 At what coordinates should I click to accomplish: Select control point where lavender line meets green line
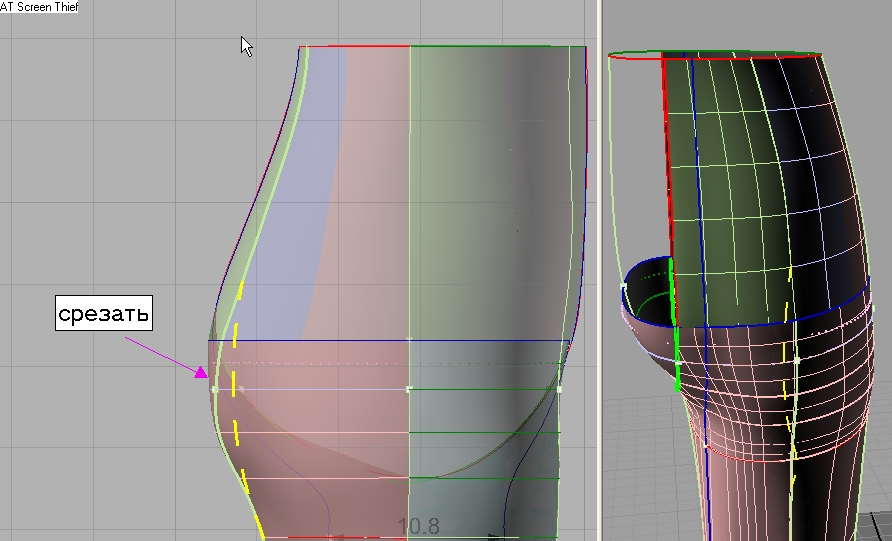(x=409, y=389)
